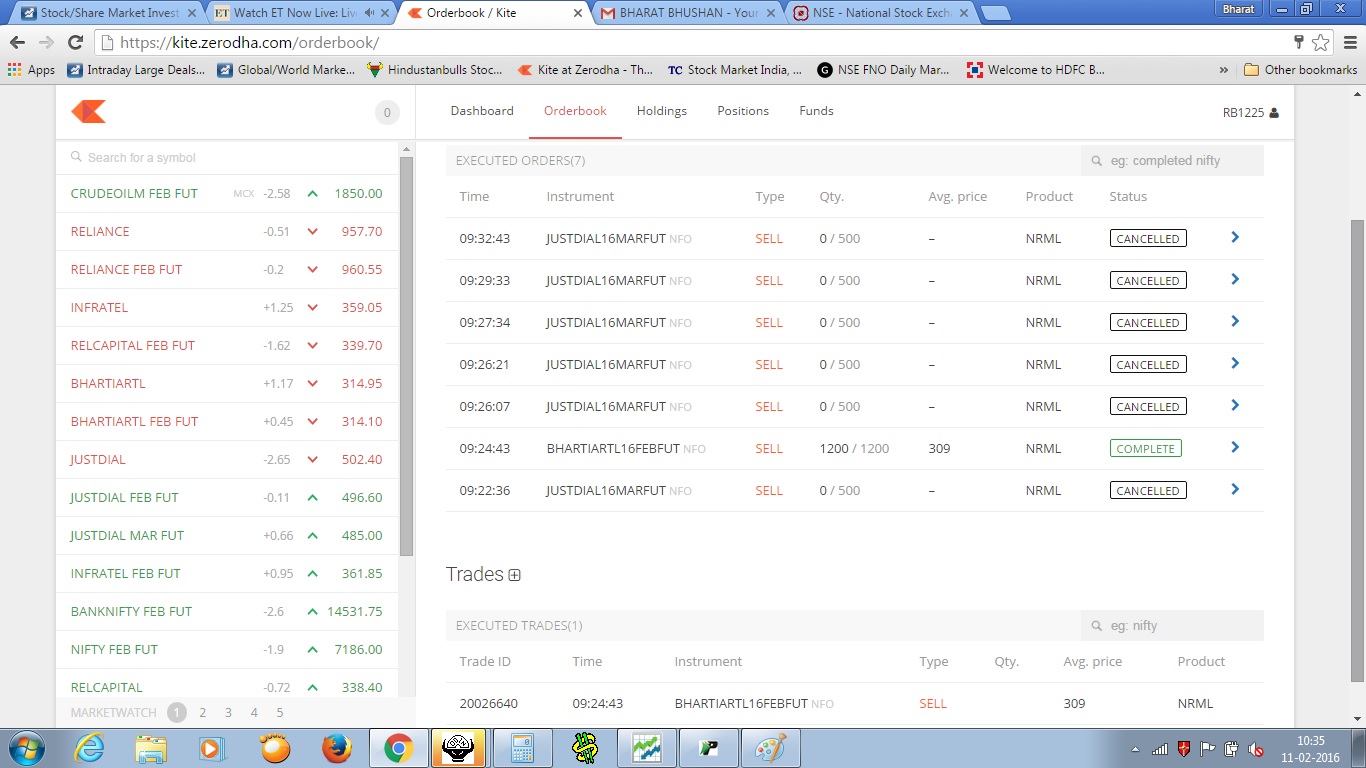Image resolution: width=1366 pixels, height=768 pixels.
Task: Click trade ID 20026640
Action: pos(489,704)
